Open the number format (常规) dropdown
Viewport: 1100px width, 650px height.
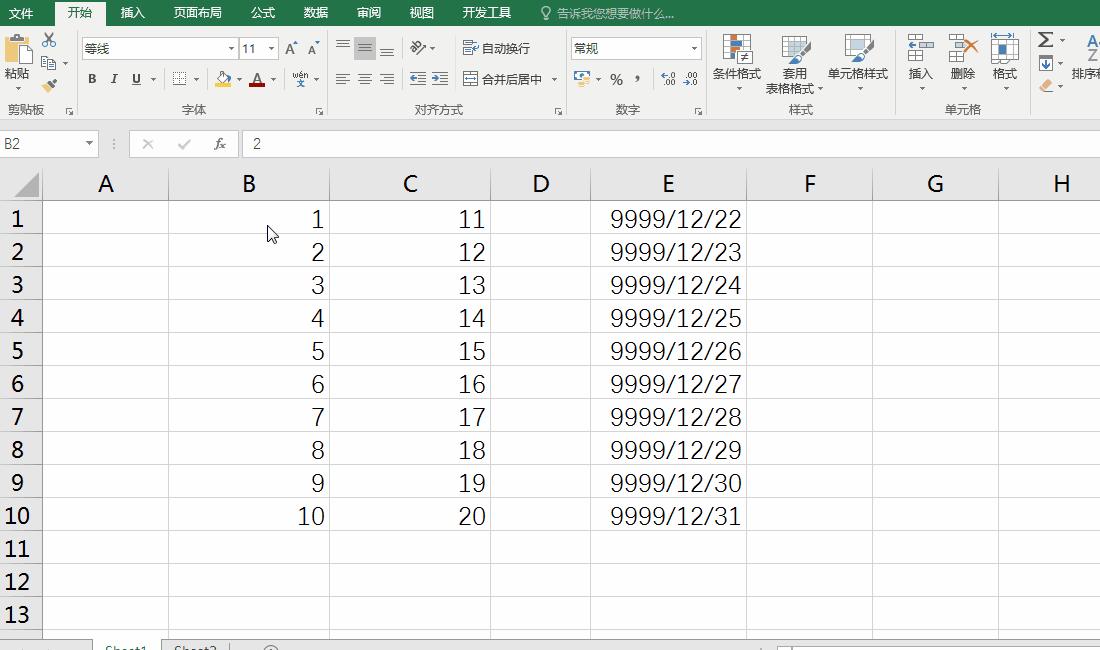(694, 48)
